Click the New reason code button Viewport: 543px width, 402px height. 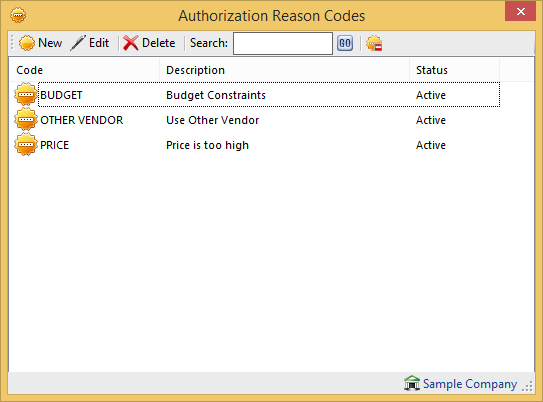40,43
